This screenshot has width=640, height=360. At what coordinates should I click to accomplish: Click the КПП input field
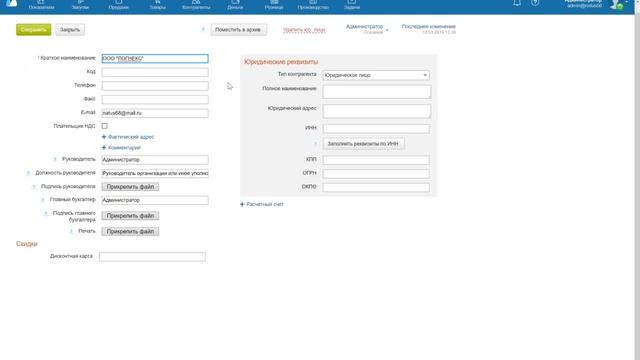[376, 160]
